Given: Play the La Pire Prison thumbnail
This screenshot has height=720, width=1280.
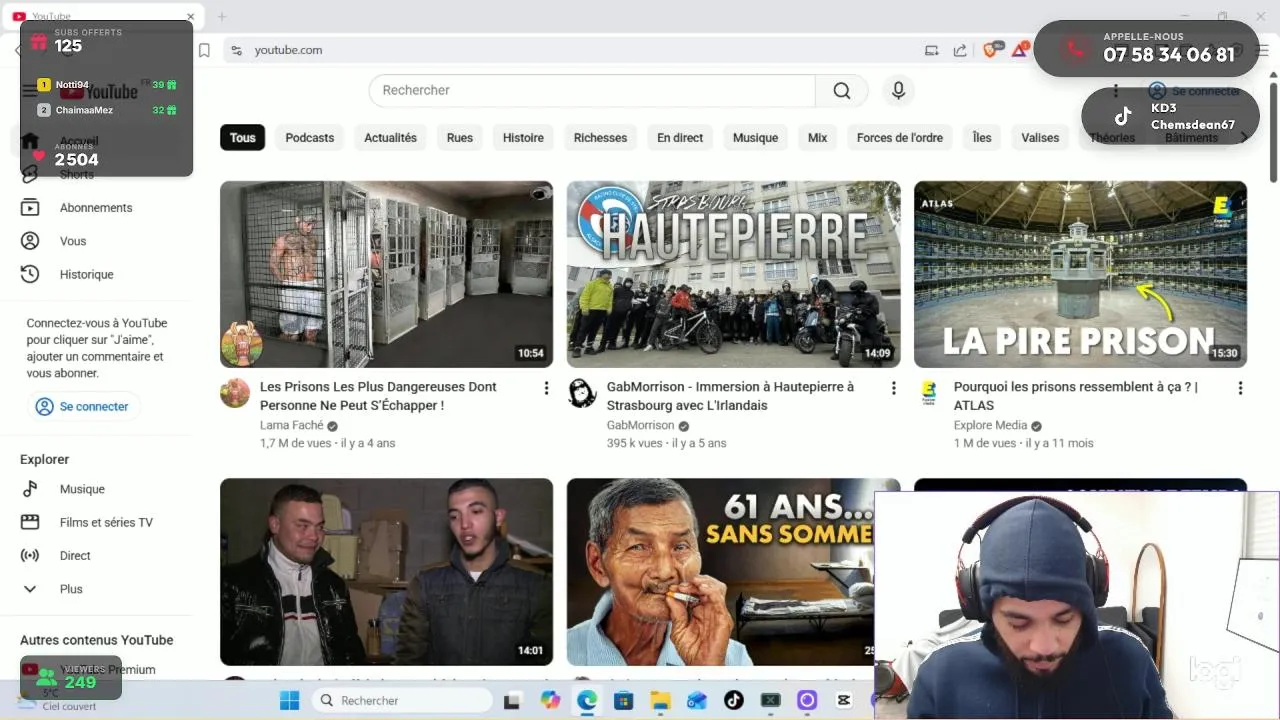Looking at the screenshot, I should point(1080,274).
